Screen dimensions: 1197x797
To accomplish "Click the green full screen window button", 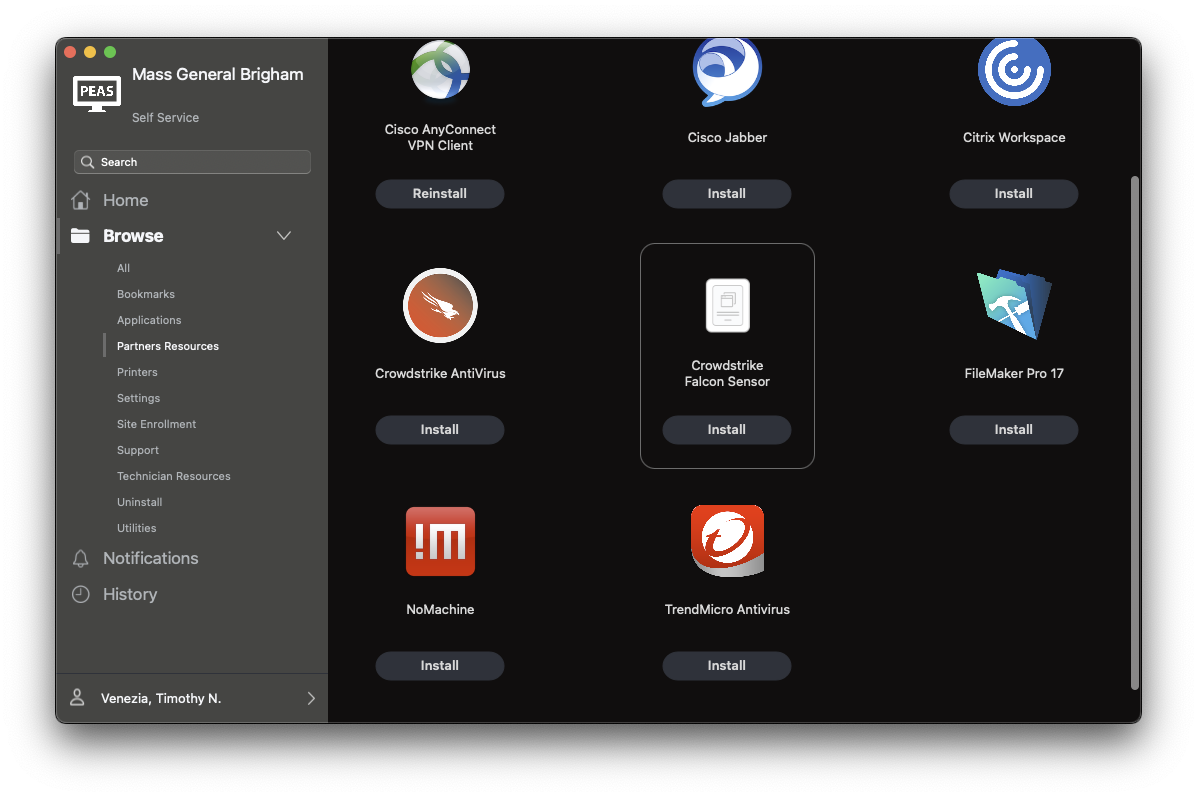I will tap(110, 52).
